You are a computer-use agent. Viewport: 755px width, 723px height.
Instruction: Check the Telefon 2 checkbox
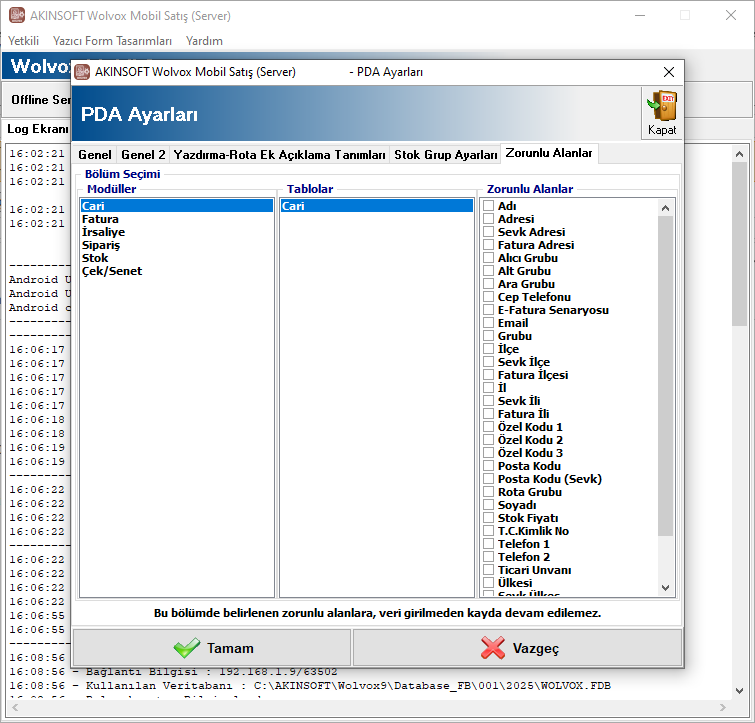tap(488, 556)
